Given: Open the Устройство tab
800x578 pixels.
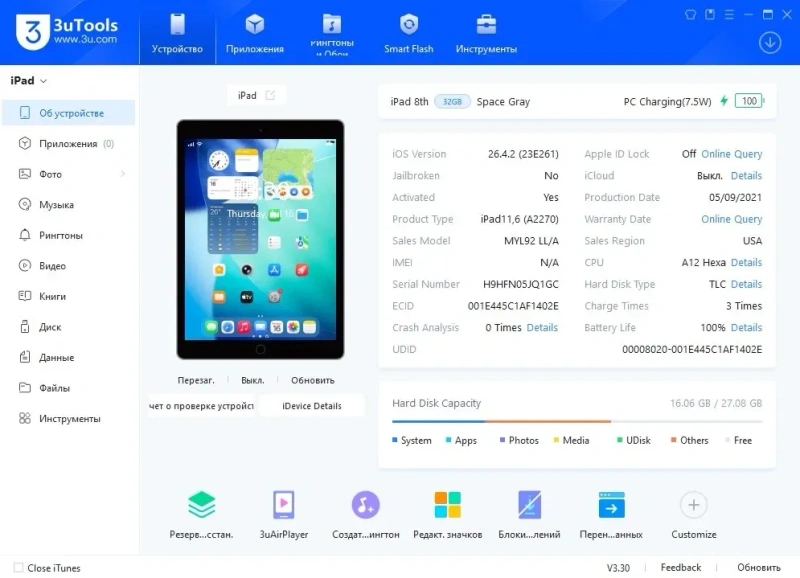Looking at the screenshot, I should pos(177,34).
